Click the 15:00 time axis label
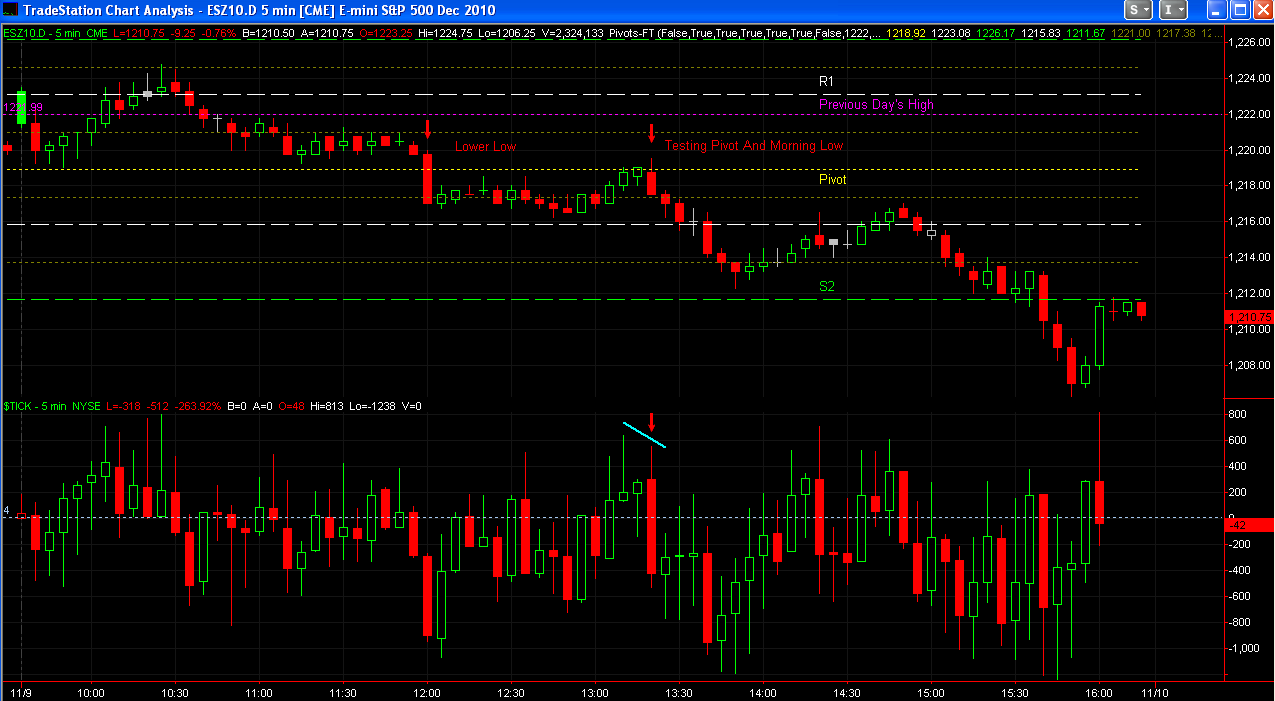This screenshot has height=701, width=1275. (931, 691)
